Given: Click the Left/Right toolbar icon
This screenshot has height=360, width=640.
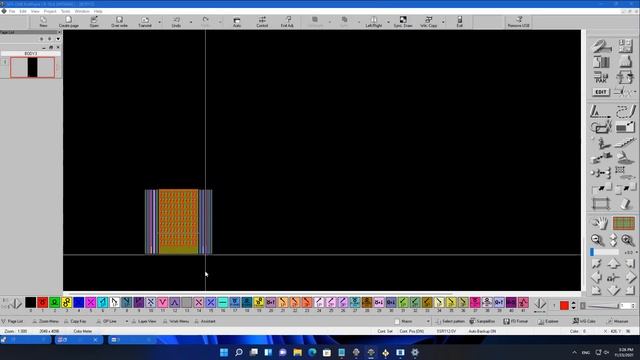Looking at the screenshot, I should pyautogui.click(x=373, y=22).
